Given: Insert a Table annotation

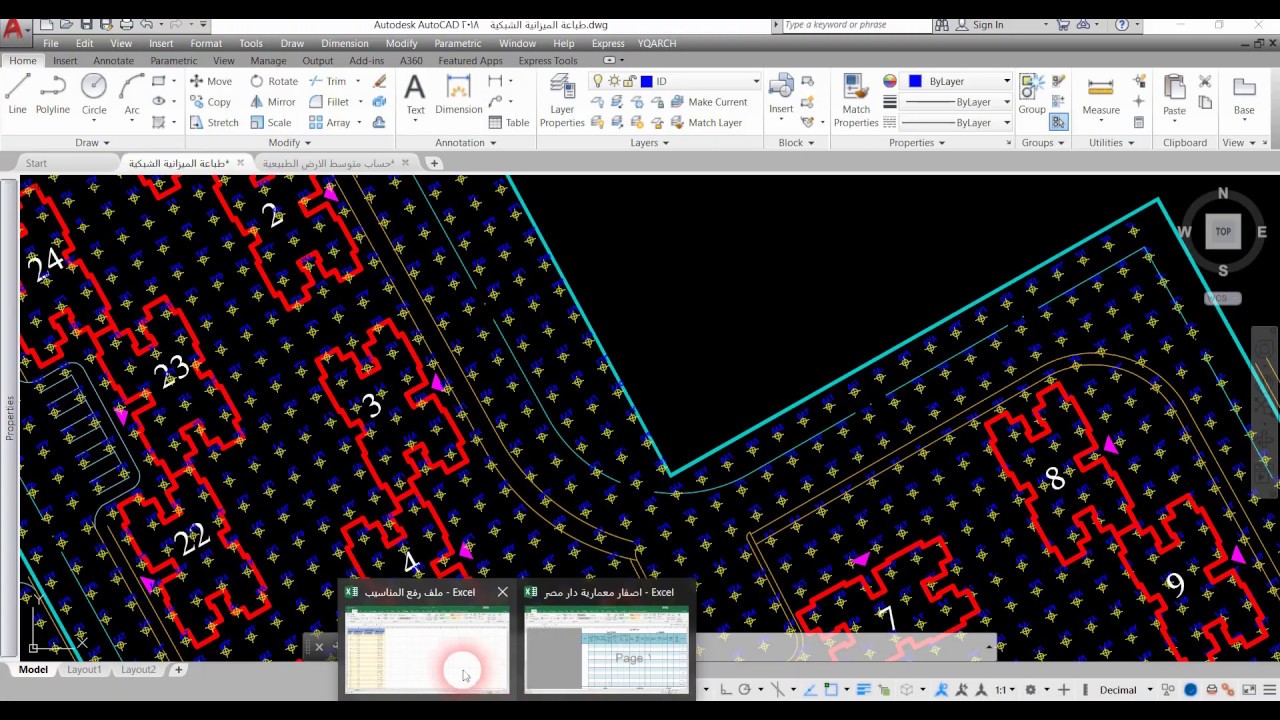Looking at the screenshot, I should click(509, 123).
